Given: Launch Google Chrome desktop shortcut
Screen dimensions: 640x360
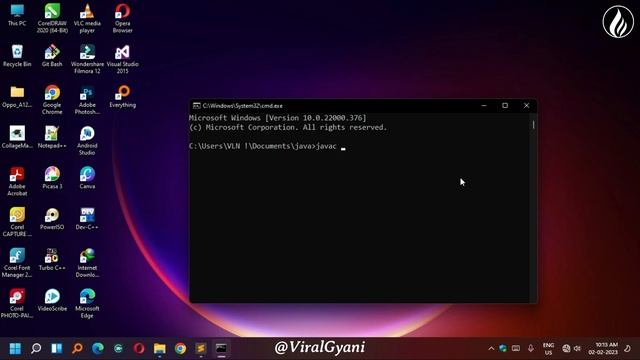Looking at the screenshot, I should click(52, 100).
